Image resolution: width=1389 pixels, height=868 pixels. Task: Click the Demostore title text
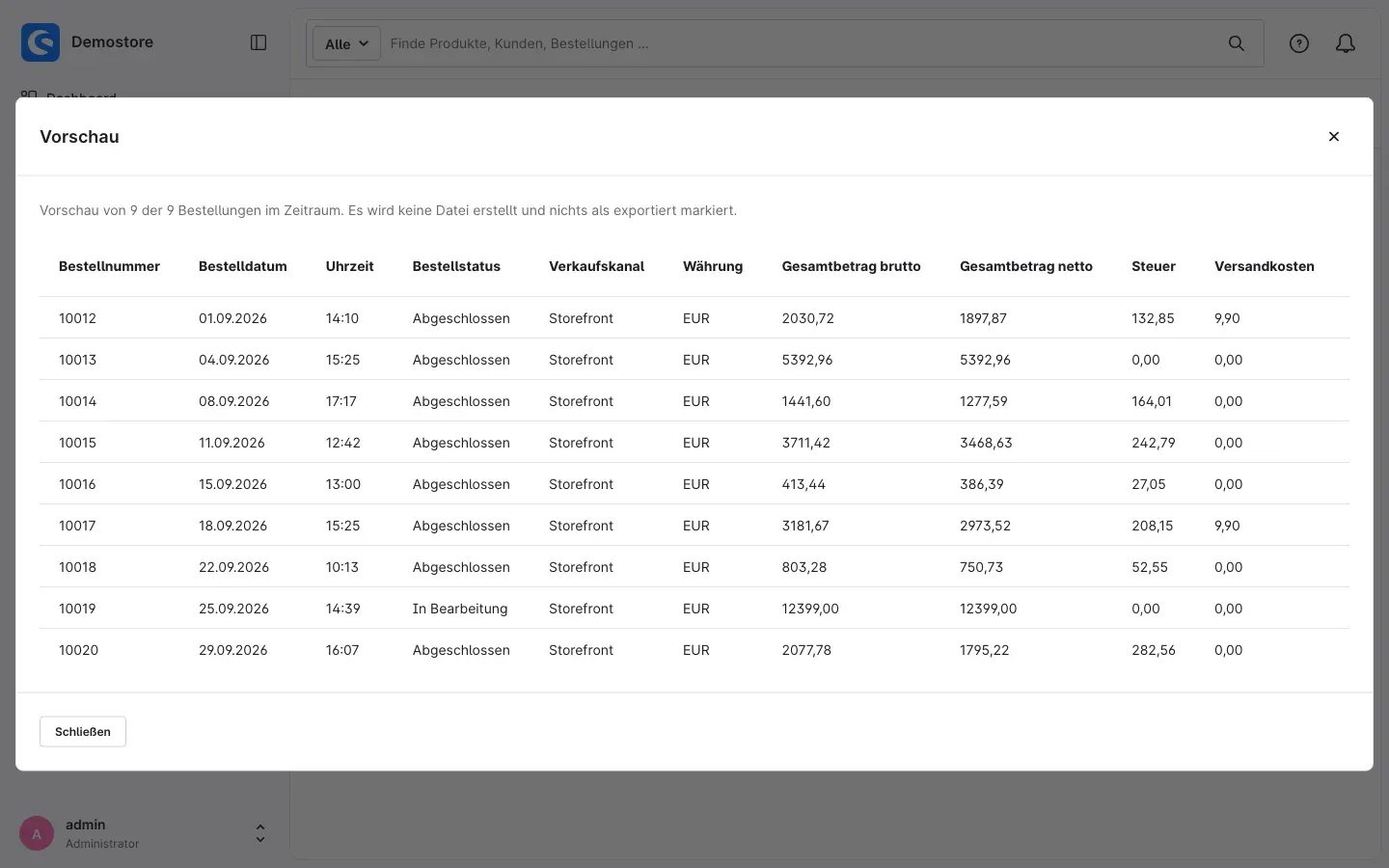112,42
